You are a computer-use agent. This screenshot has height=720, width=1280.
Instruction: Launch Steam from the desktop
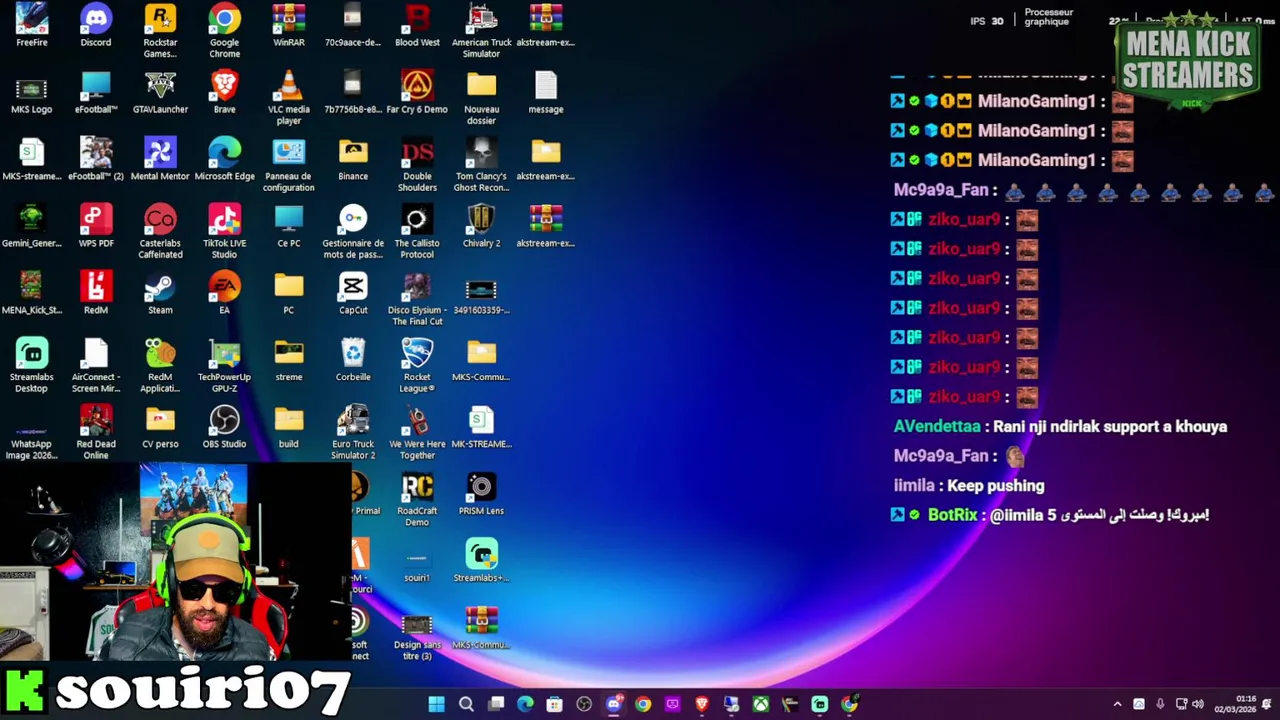coord(160,293)
